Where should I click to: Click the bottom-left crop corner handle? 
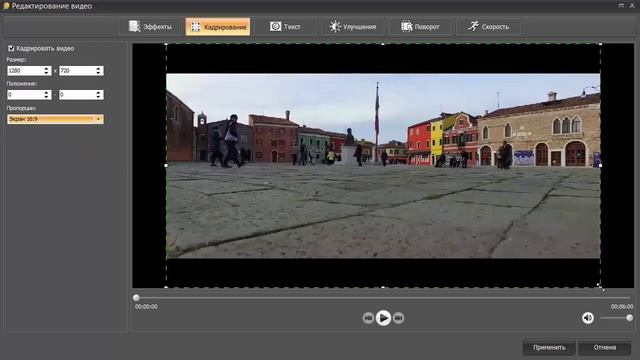[166, 287]
